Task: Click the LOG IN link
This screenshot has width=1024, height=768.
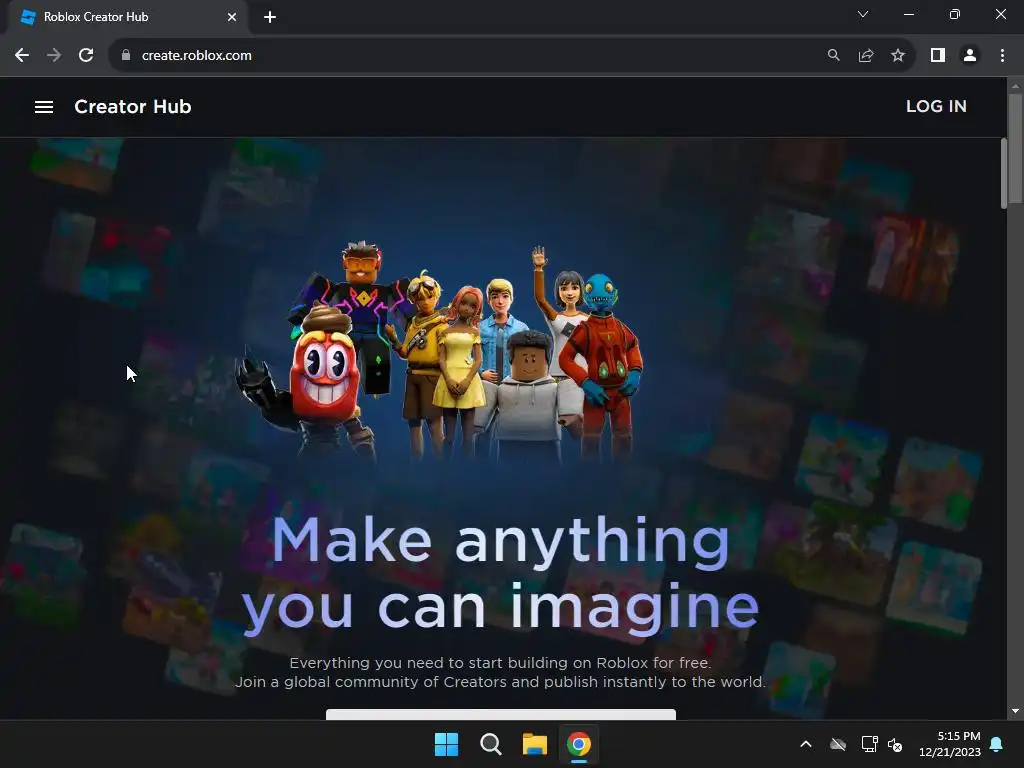Action: click(x=936, y=106)
